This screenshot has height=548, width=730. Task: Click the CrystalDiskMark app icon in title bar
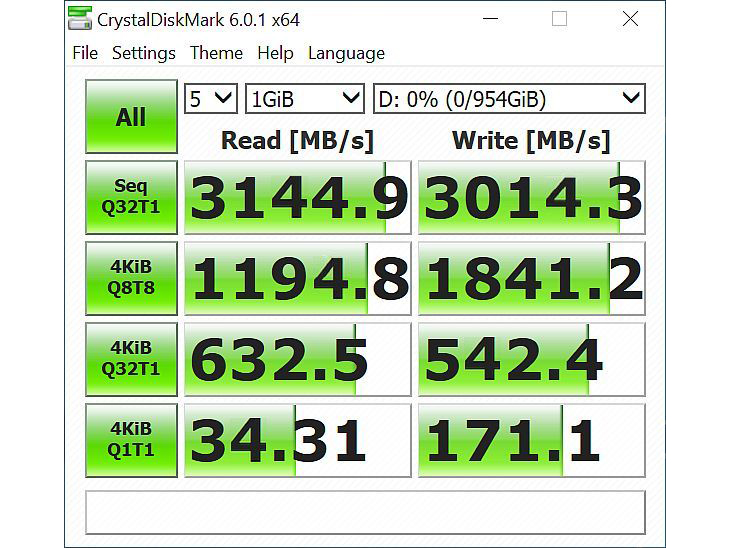[x=80, y=19]
